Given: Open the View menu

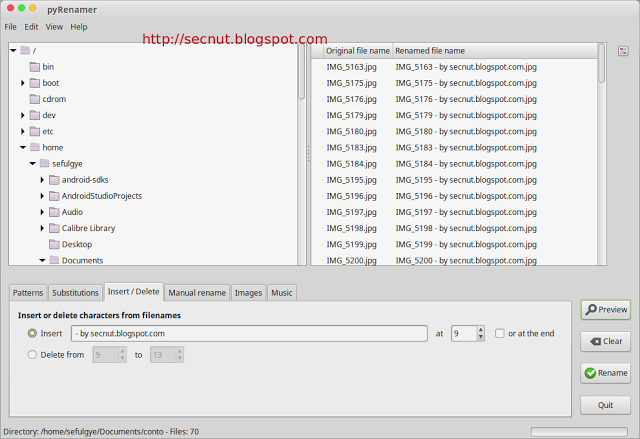Looking at the screenshot, I should [x=54, y=27].
